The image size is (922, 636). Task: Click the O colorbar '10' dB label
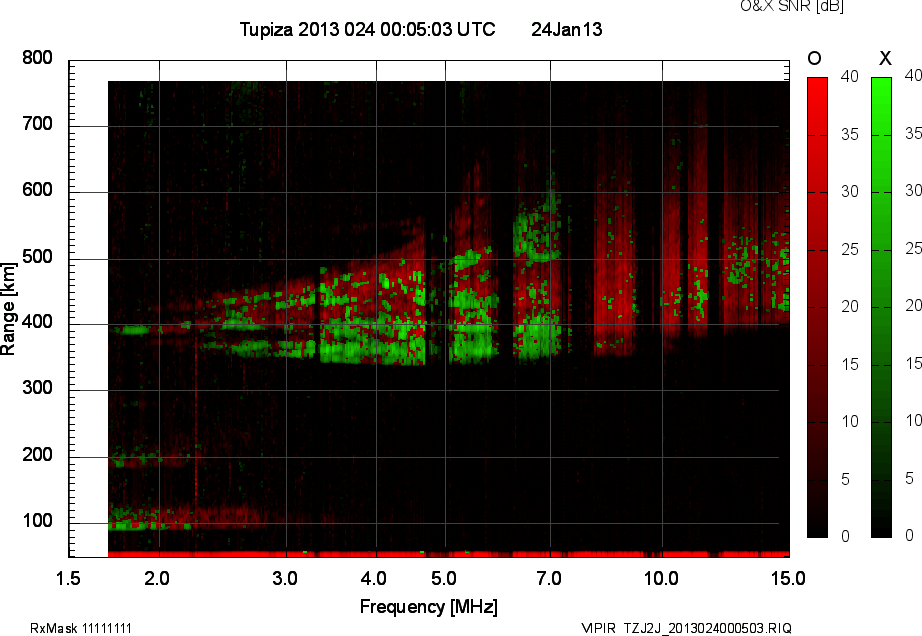tap(850, 421)
